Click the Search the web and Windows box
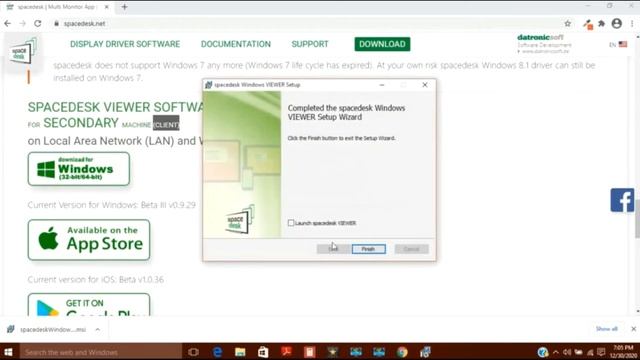 [100, 352]
